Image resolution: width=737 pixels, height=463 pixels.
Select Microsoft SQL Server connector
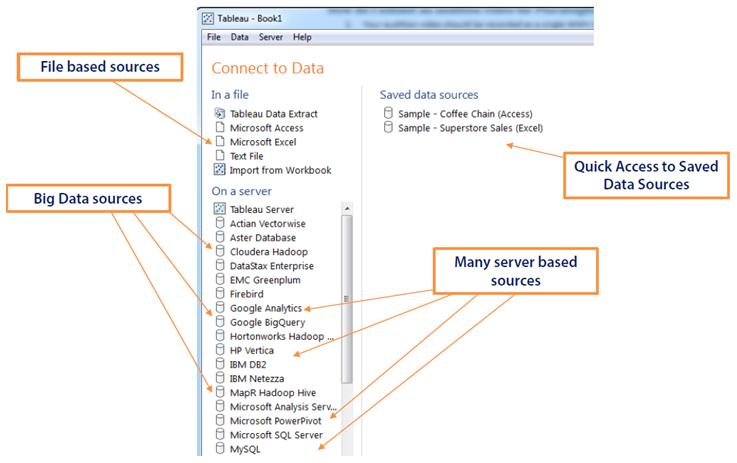pos(276,435)
